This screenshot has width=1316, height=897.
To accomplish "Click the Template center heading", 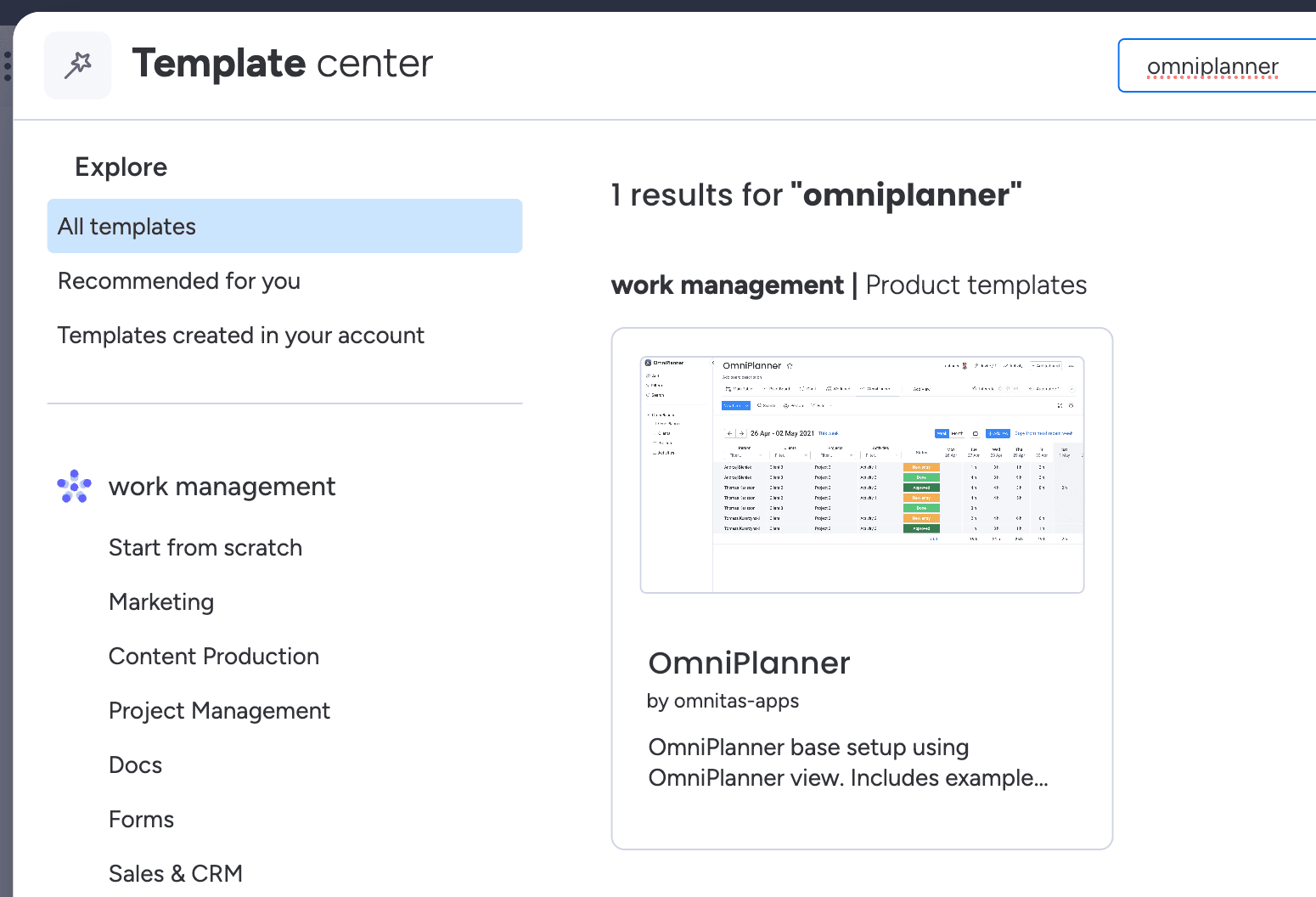I will coord(283,64).
